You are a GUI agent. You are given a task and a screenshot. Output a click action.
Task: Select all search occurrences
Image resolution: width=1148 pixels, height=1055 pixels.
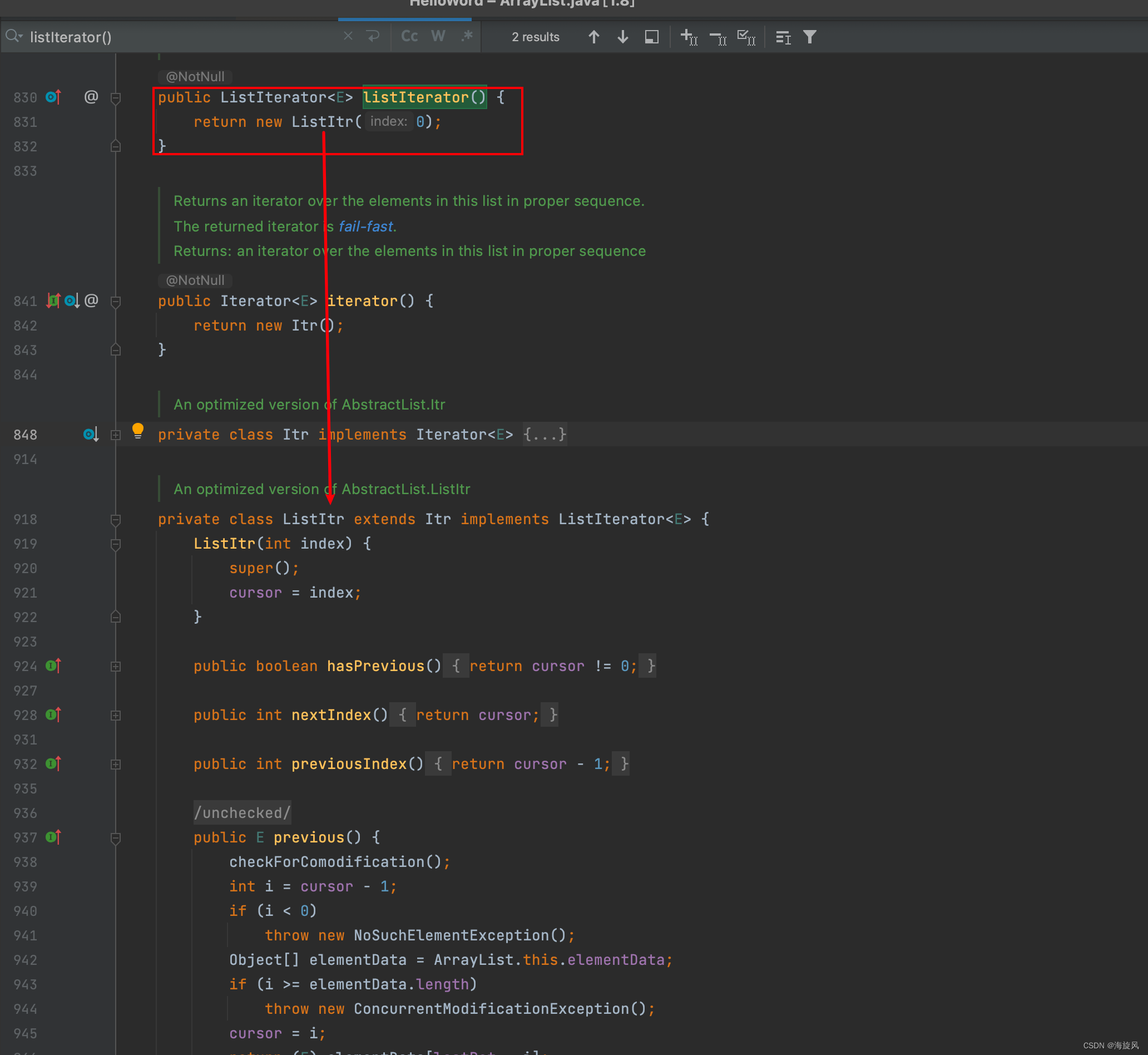(x=746, y=37)
